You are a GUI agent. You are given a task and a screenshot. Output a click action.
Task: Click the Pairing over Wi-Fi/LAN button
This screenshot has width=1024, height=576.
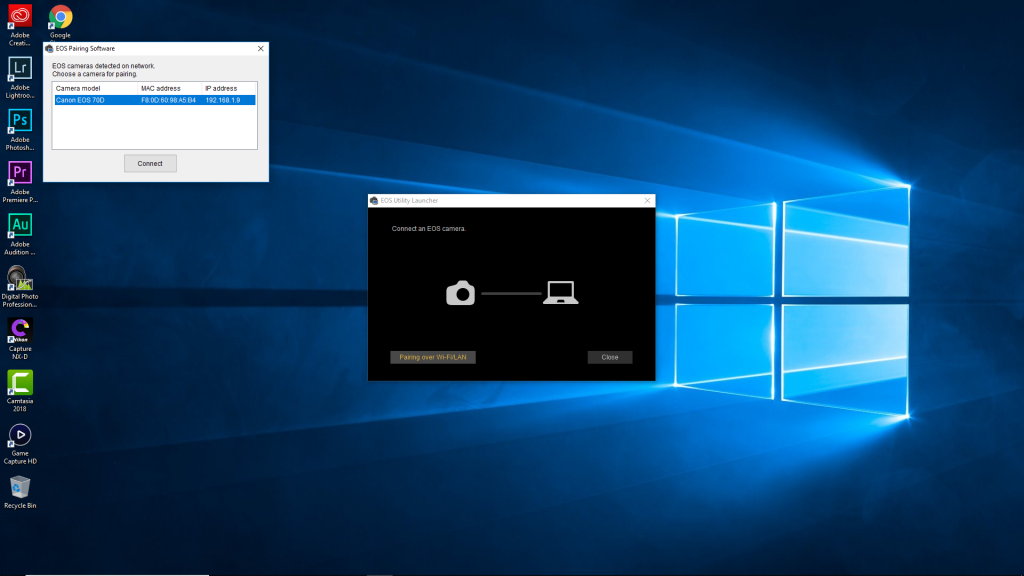click(x=432, y=357)
